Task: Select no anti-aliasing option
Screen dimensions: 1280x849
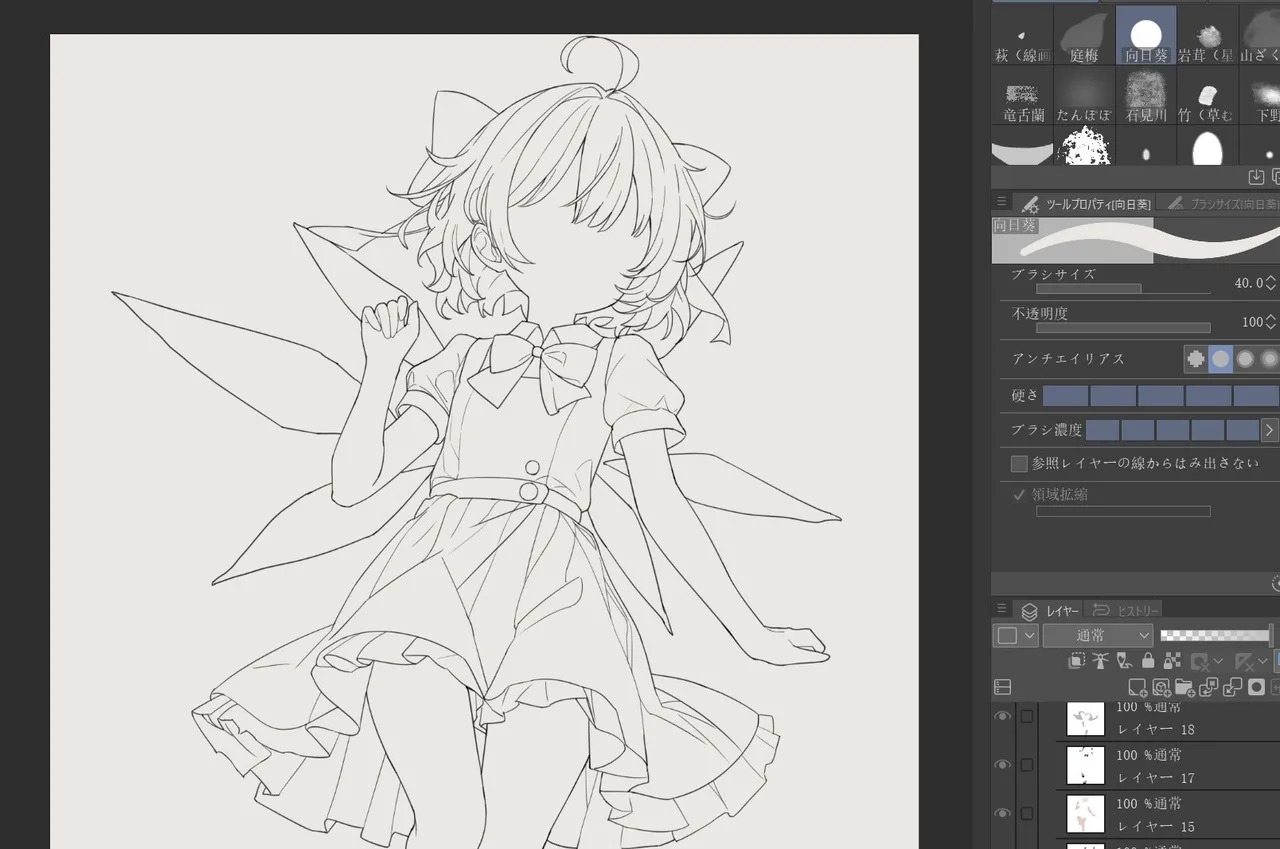Action: (x=1196, y=358)
